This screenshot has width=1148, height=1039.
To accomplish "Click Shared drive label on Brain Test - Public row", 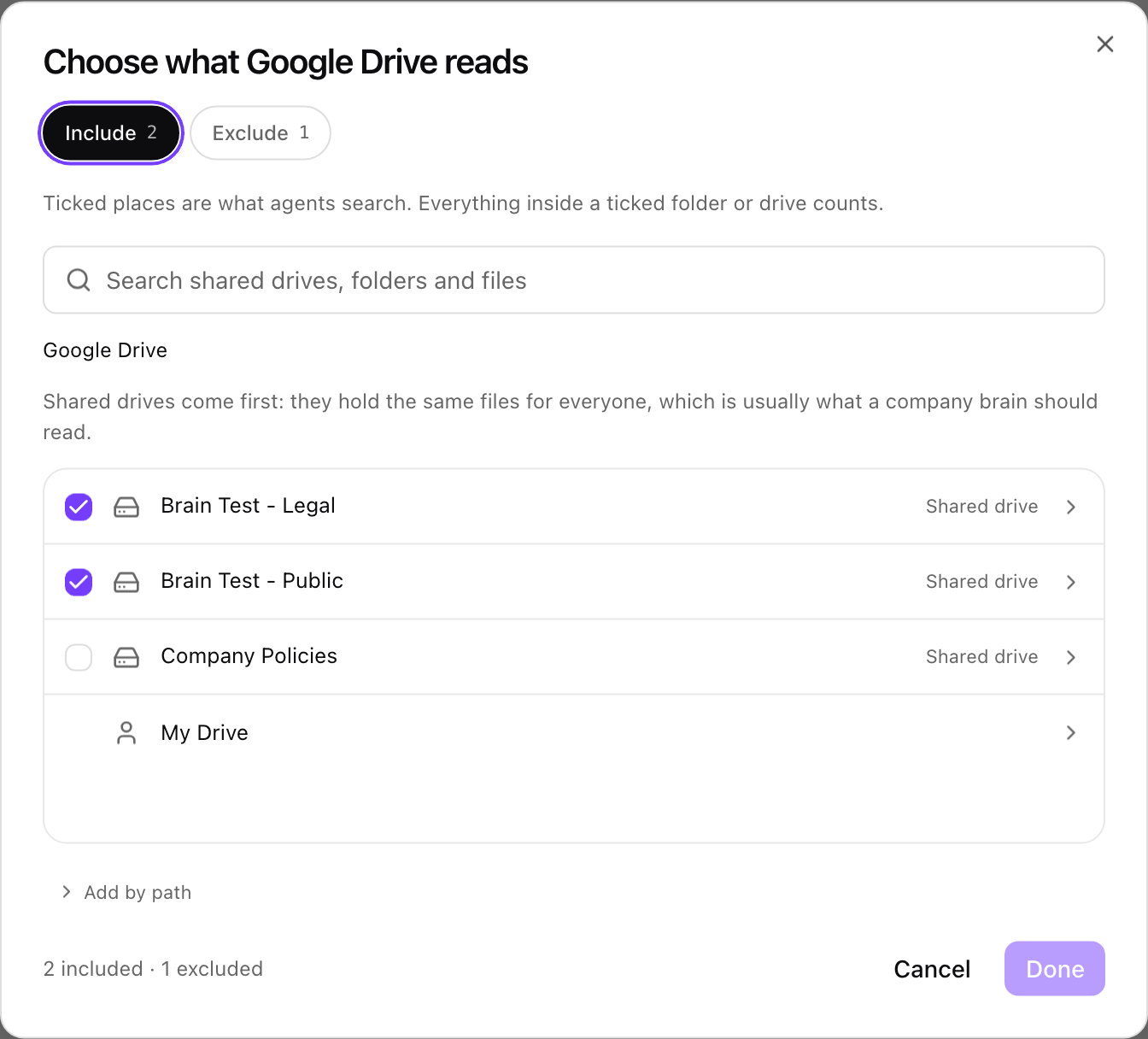I will pyautogui.click(x=982, y=582).
